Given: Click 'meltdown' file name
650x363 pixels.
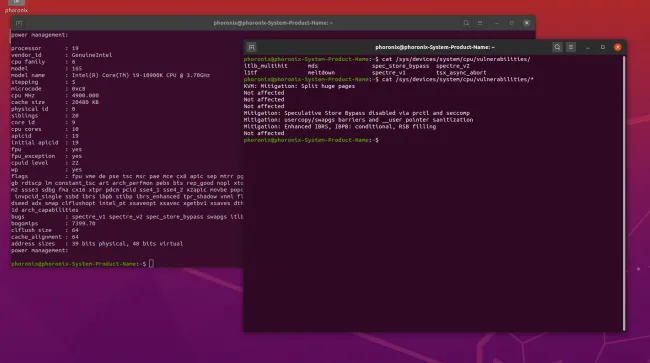Looking at the screenshot, I should pyautogui.click(x=321, y=73).
